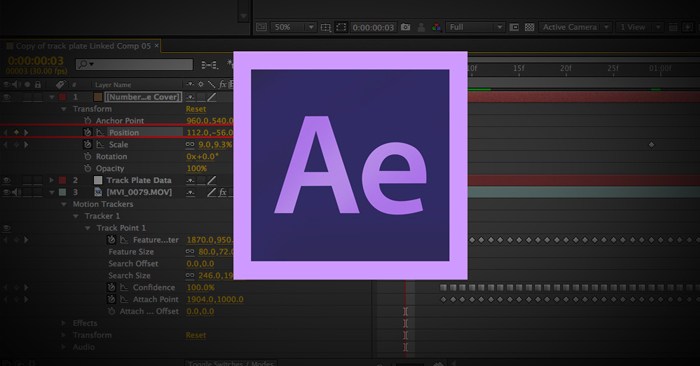The image size is (700, 366).
Task: Toggle the Scale stopwatch
Action: click(88, 145)
